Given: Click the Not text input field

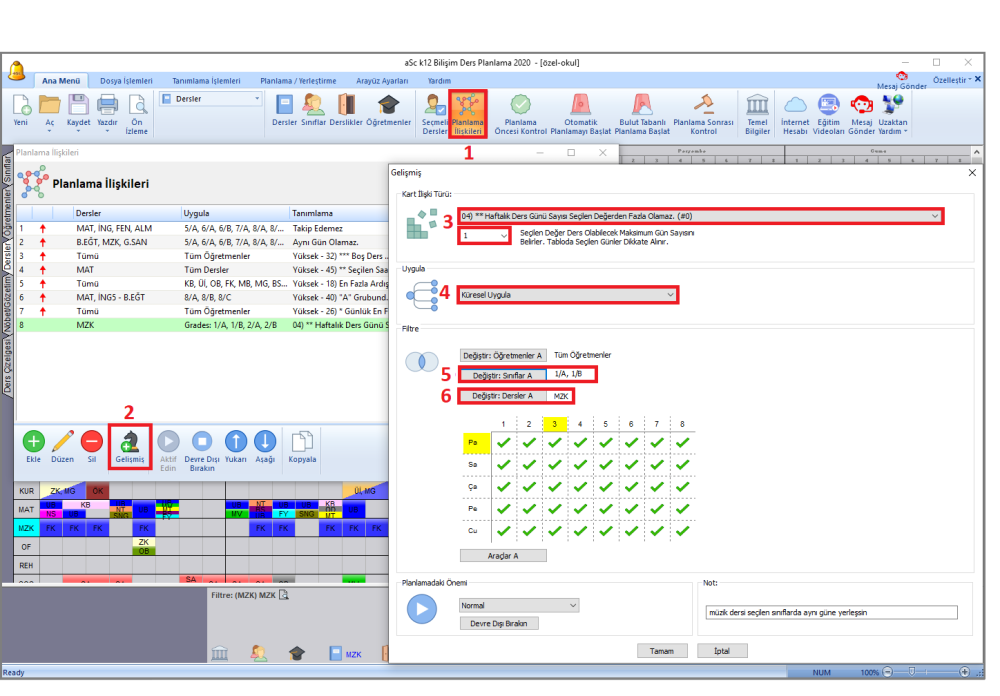Looking at the screenshot, I should (831, 612).
